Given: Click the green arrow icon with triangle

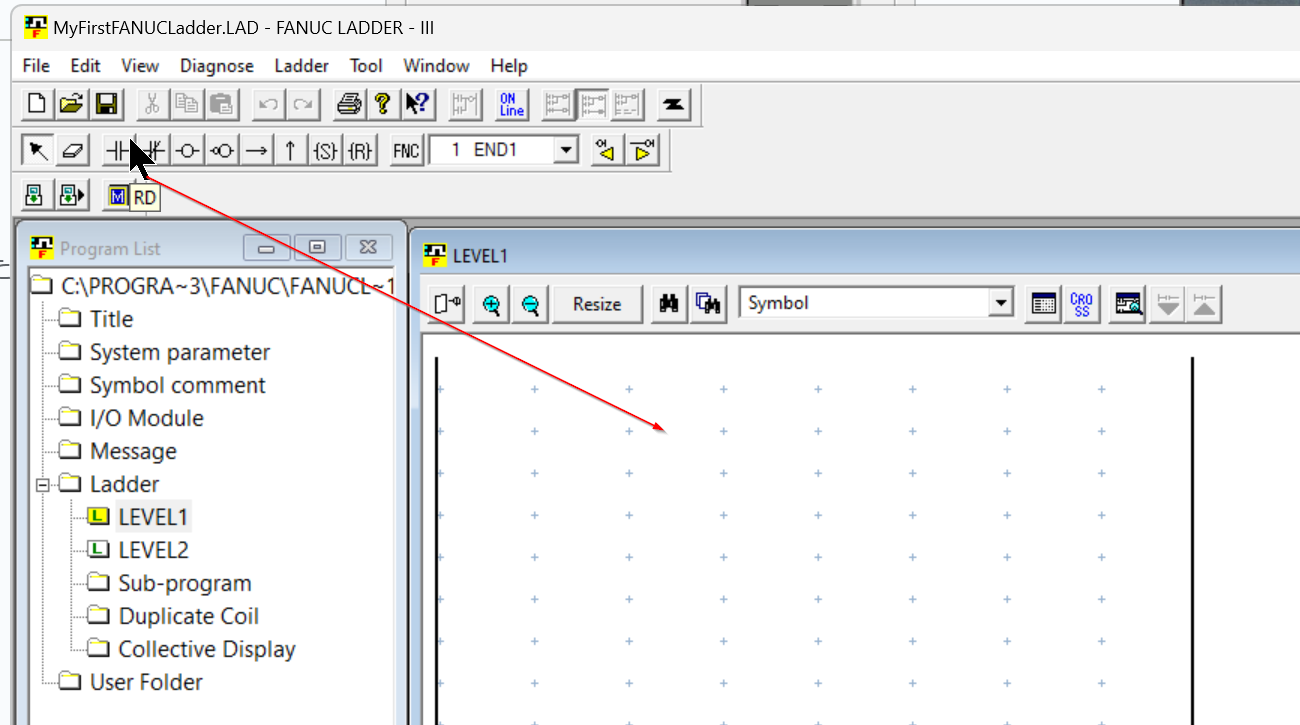Looking at the screenshot, I should click(x=72, y=194).
